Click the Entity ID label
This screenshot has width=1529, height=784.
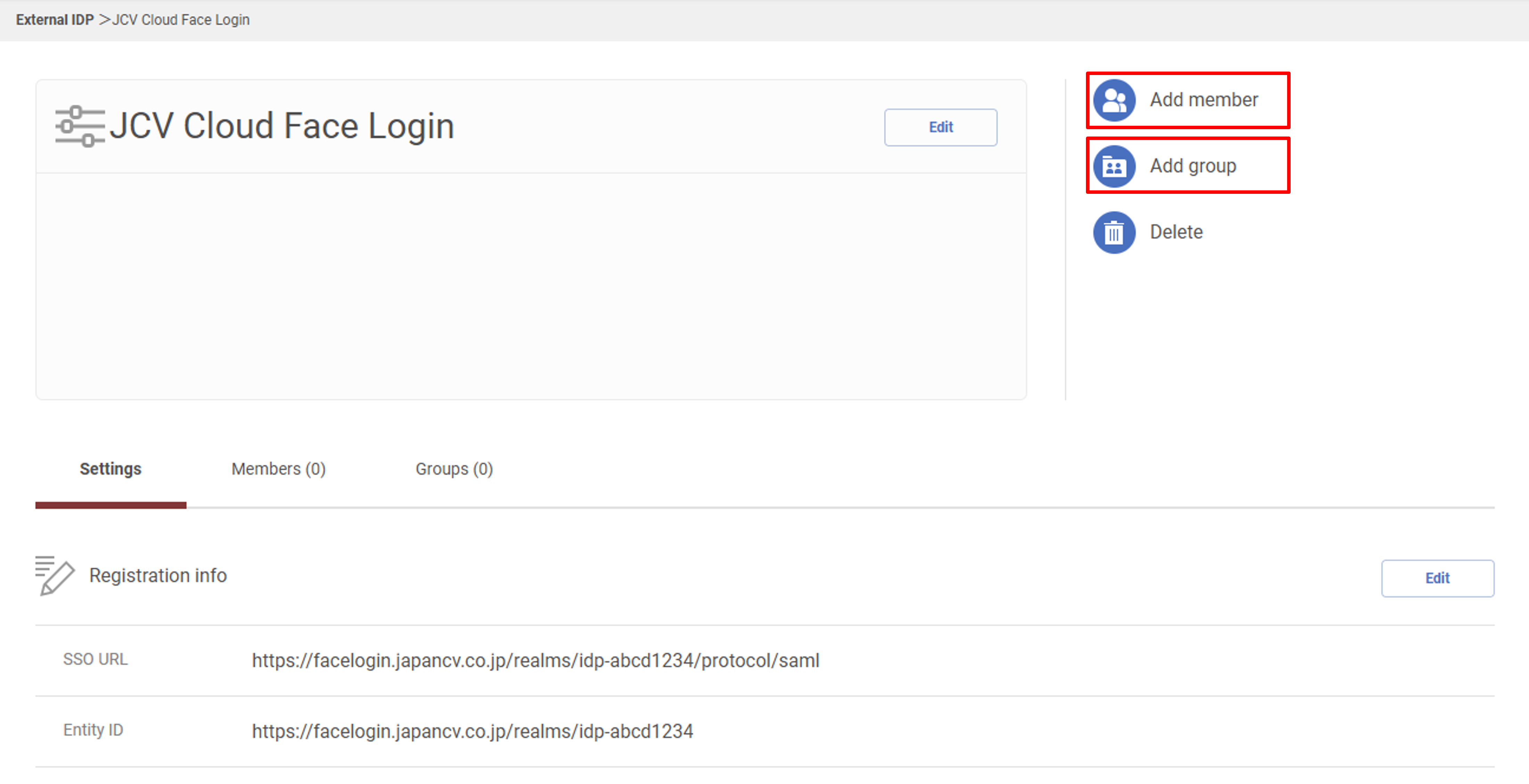pyautogui.click(x=93, y=730)
